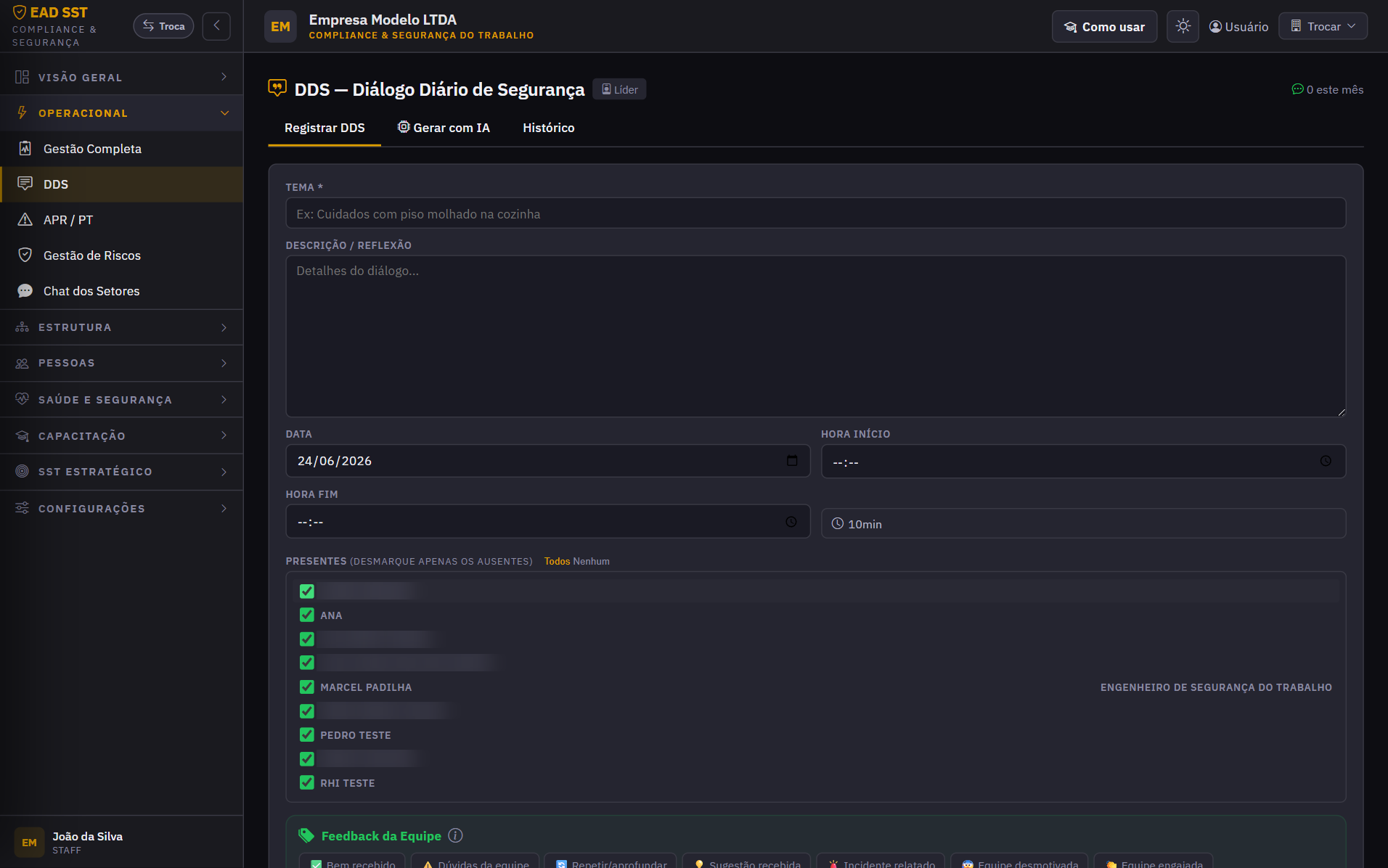This screenshot has height=868, width=1388.
Task: Uncheck the blurred attendee checkbox above MARCEL PADILHA
Action: click(307, 663)
